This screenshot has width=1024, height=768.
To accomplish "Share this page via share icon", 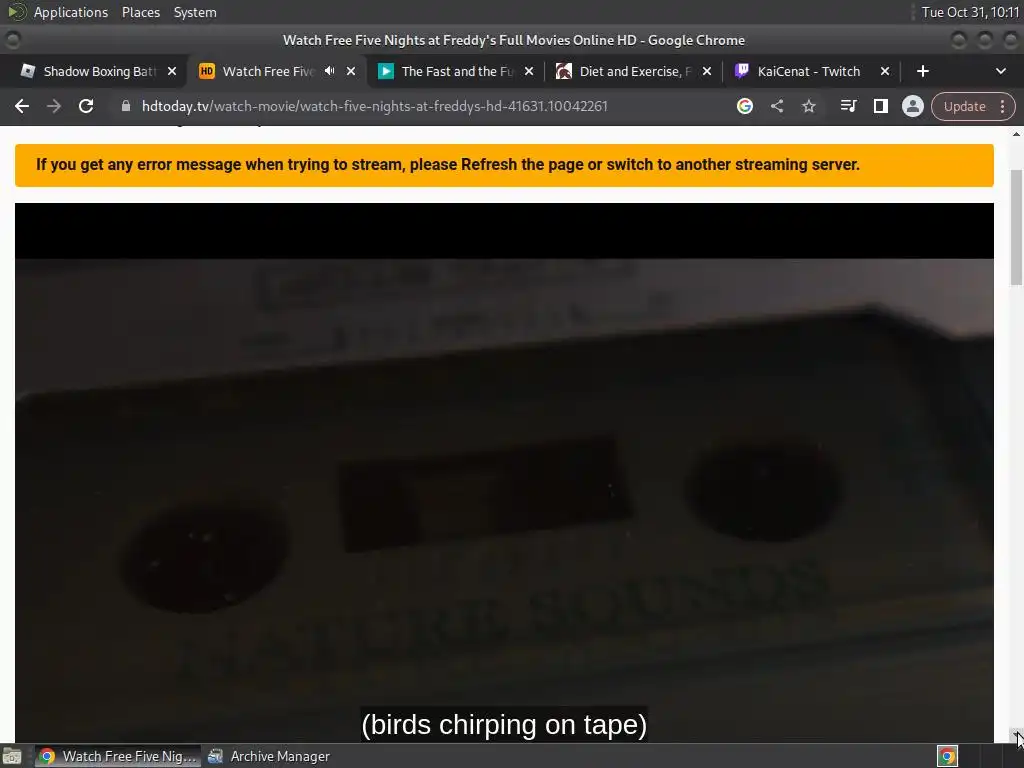I will [776, 106].
